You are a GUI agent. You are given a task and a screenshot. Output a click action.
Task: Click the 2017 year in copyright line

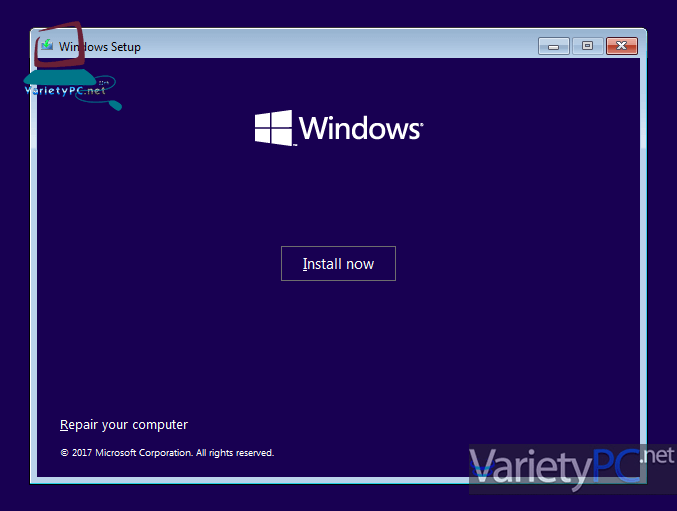click(82, 453)
